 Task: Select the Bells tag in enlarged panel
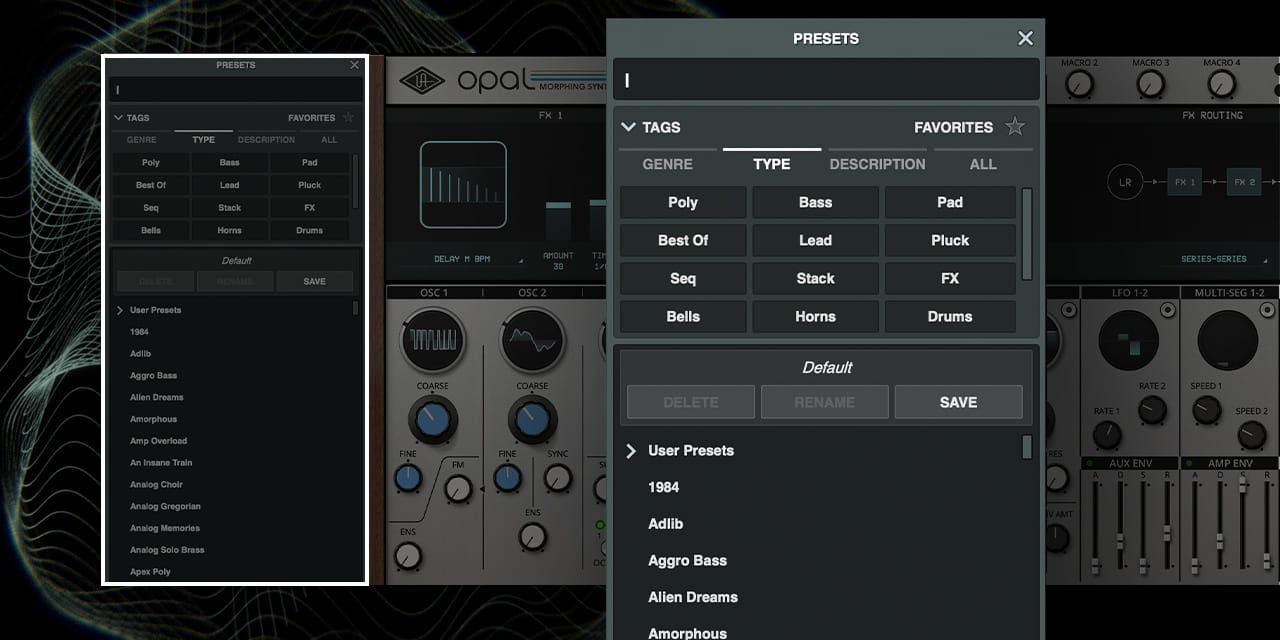683,316
